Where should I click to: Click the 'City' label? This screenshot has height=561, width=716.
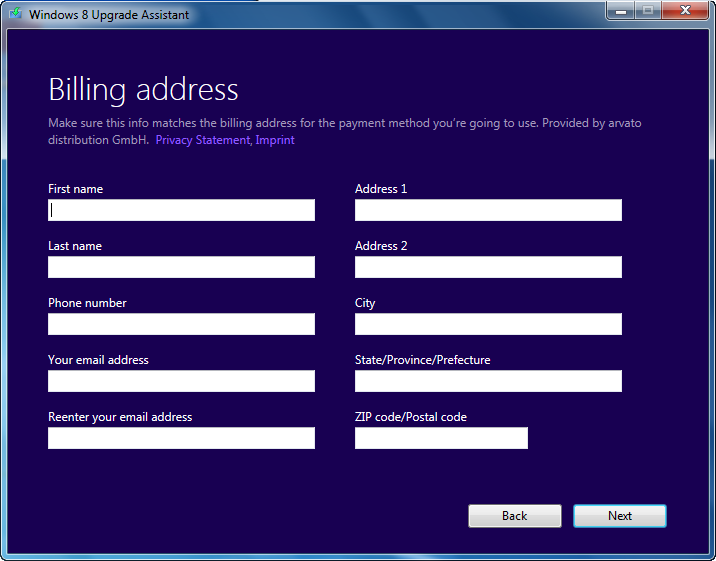365,304
